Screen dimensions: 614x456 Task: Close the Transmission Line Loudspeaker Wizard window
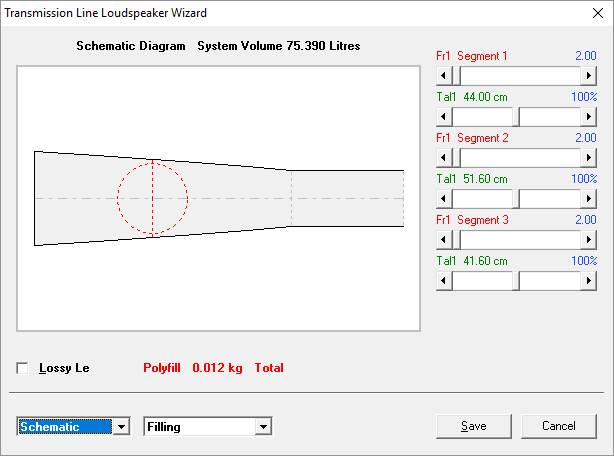pyautogui.click(x=598, y=13)
